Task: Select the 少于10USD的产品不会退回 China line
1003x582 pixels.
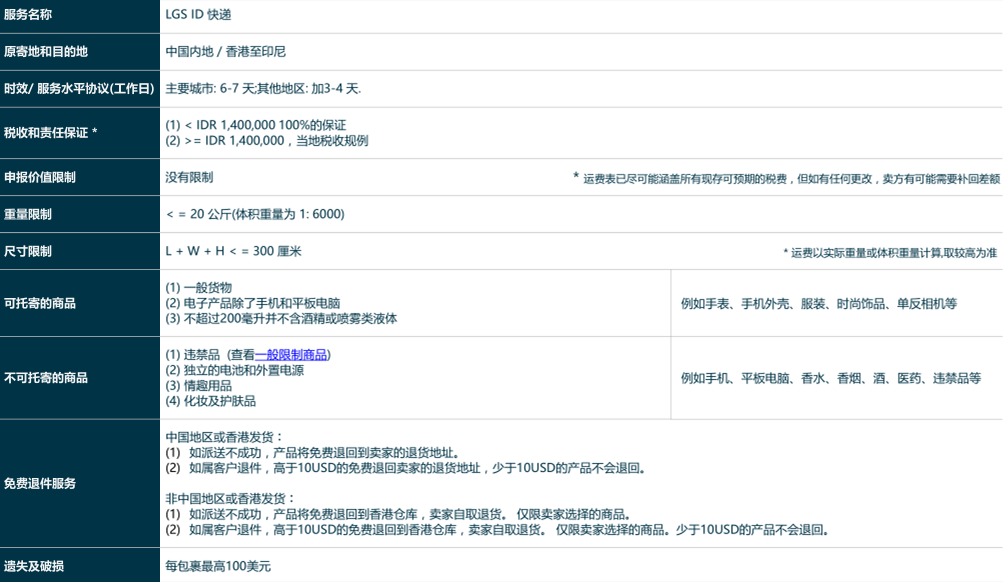Action: (406, 468)
